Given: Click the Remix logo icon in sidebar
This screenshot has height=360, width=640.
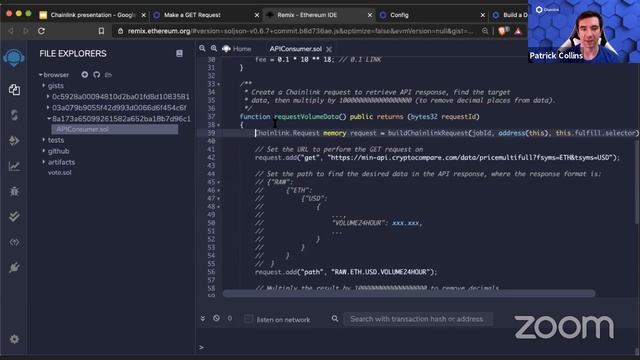Looking at the screenshot, I should coord(13,58).
